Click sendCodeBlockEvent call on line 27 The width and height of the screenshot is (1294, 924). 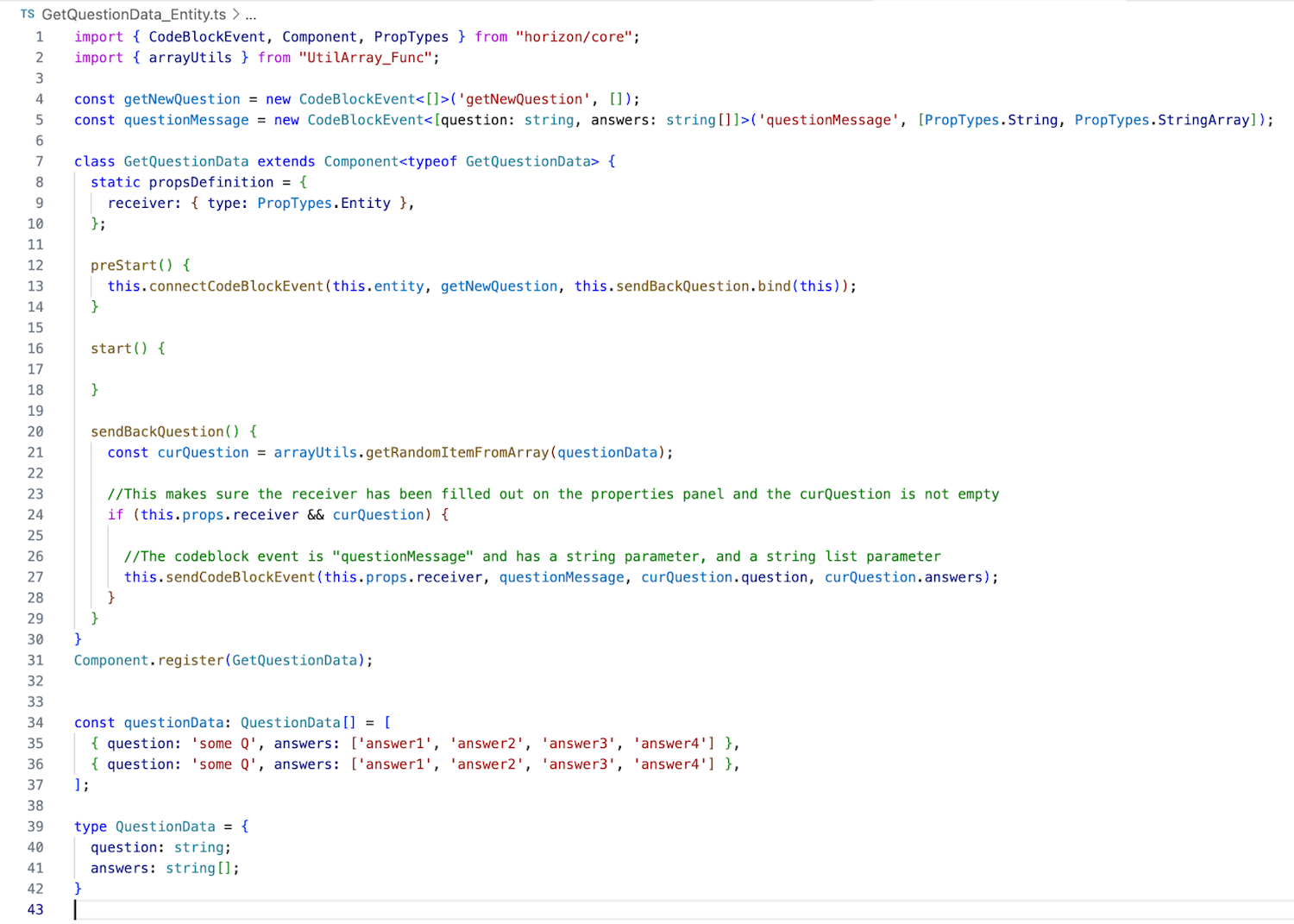pos(241,577)
